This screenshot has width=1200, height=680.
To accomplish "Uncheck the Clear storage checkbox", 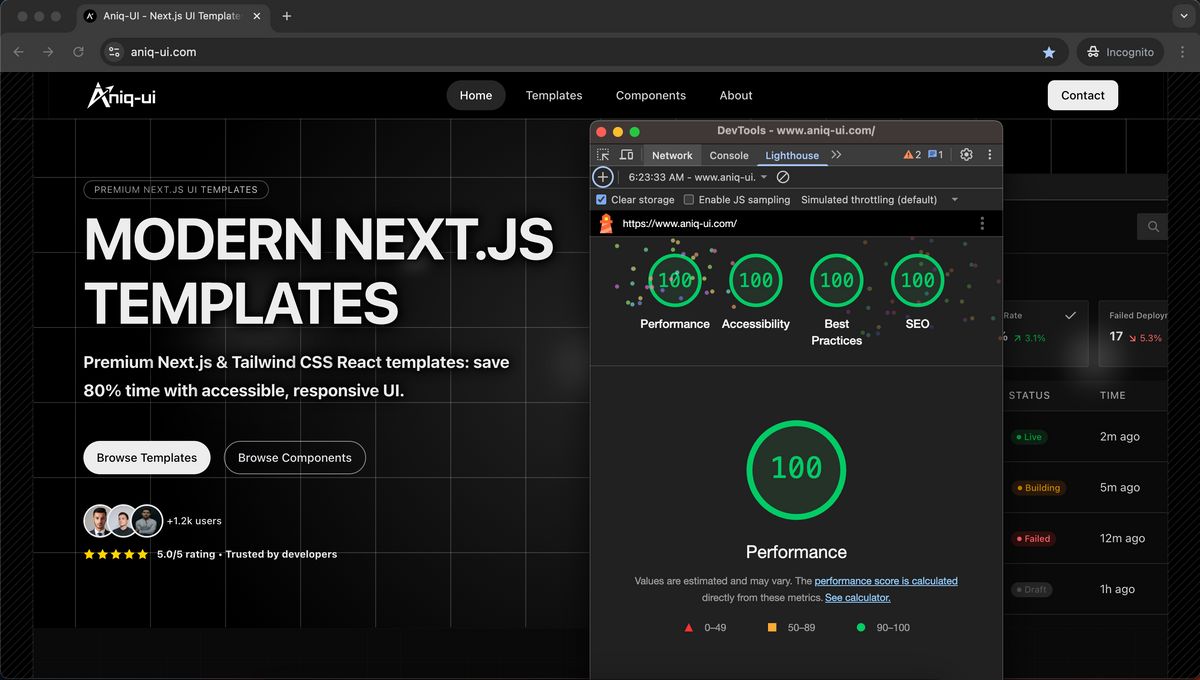I will [601, 199].
